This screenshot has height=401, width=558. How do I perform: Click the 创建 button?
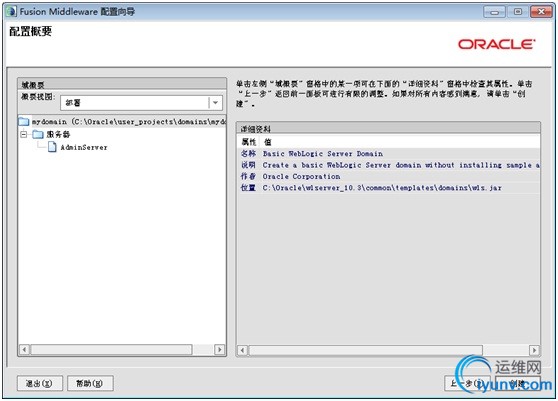(518, 383)
